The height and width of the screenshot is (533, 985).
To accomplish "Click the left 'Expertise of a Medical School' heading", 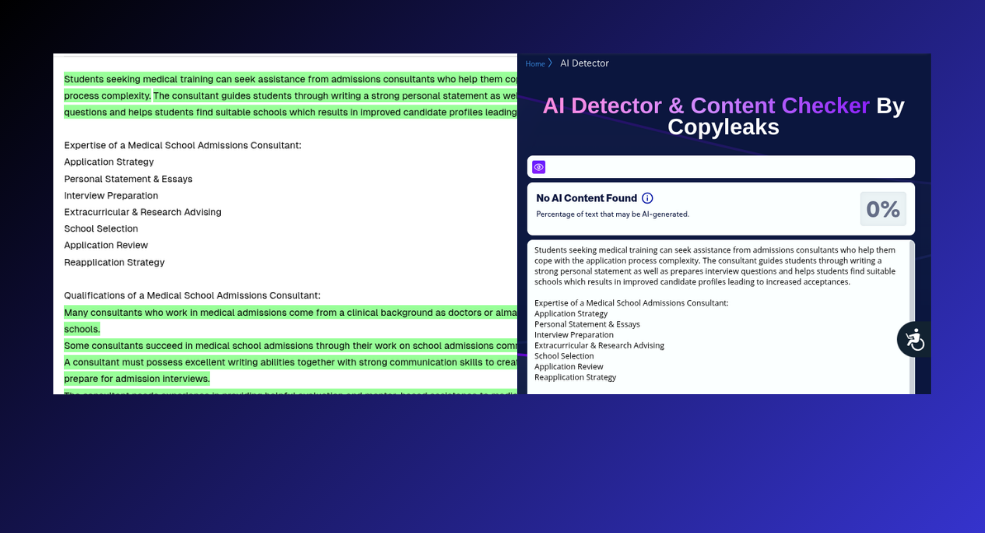I will point(182,145).
